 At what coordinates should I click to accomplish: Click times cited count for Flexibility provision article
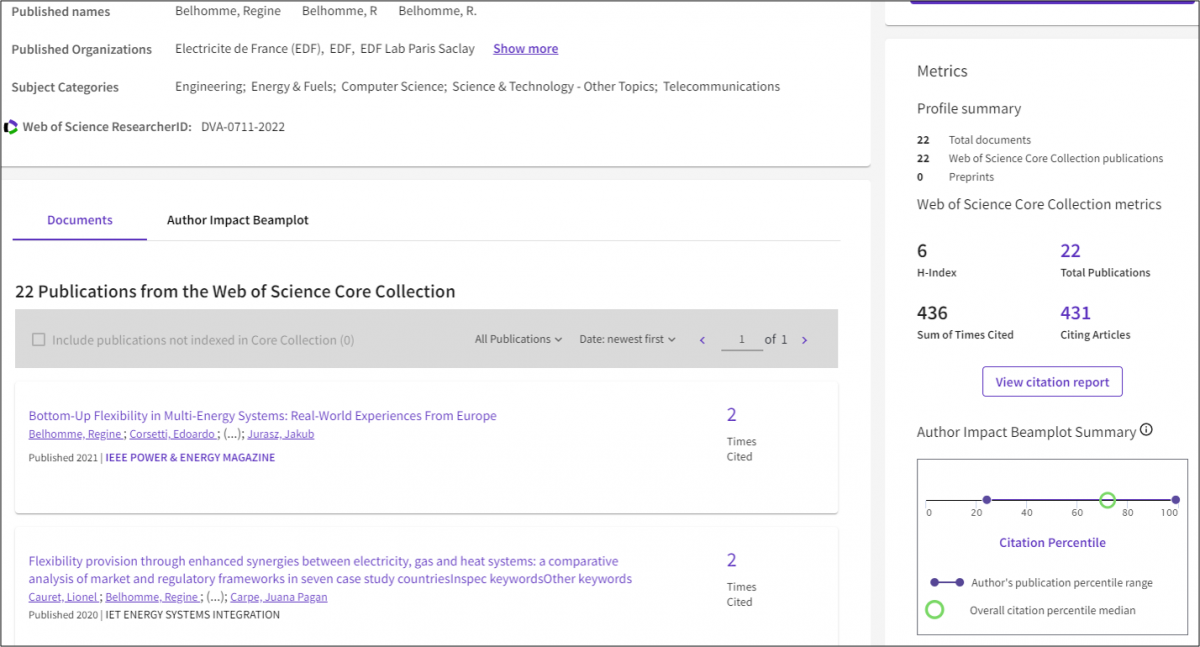(732, 560)
